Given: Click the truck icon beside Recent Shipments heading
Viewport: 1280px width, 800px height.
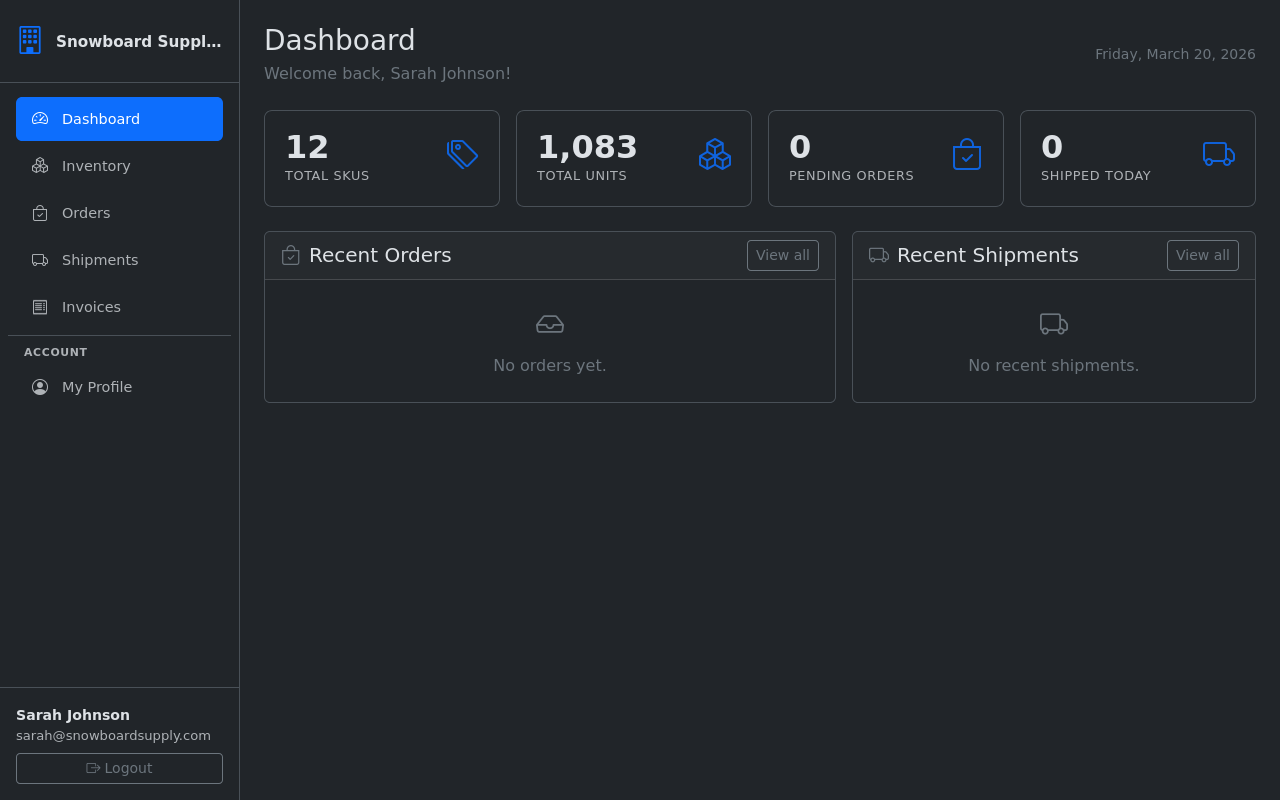Looking at the screenshot, I should tap(878, 255).
